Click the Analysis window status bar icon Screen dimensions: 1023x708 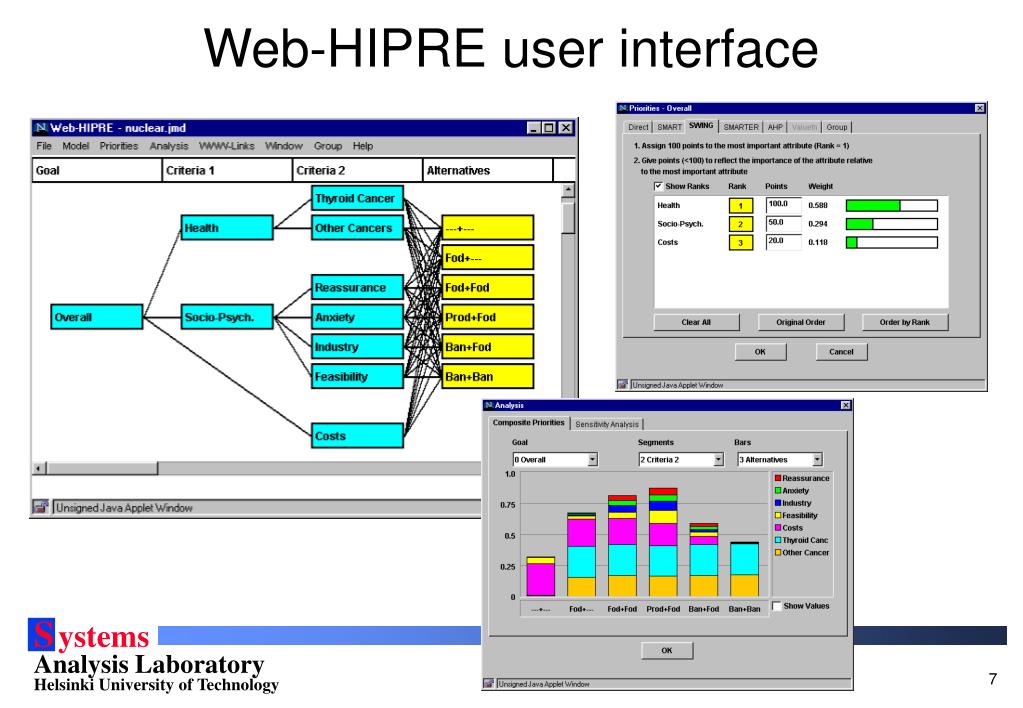(489, 683)
